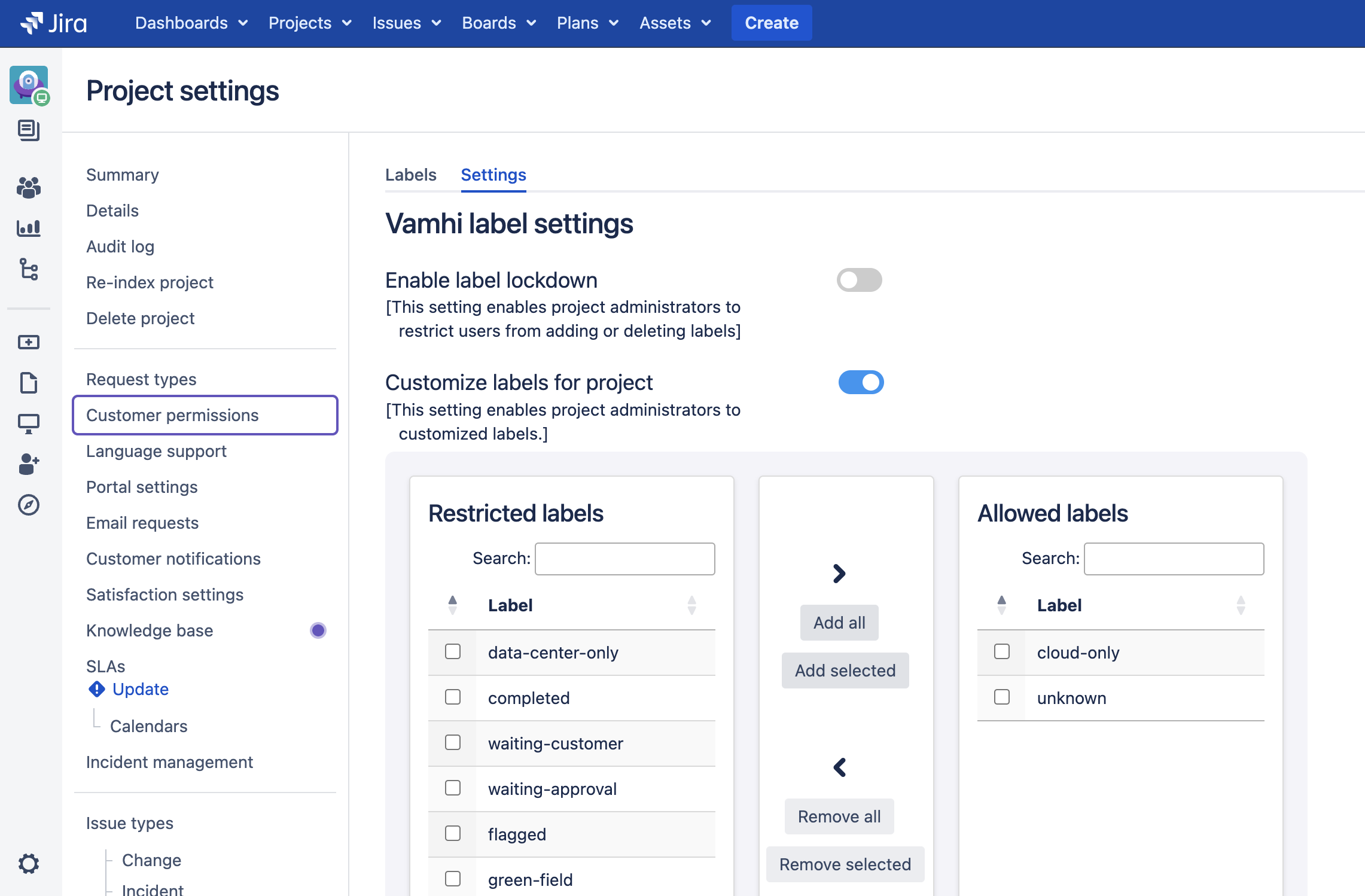This screenshot has height=896, width=1365.
Task: Click the Restricted labels search field
Action: point(624,559)
